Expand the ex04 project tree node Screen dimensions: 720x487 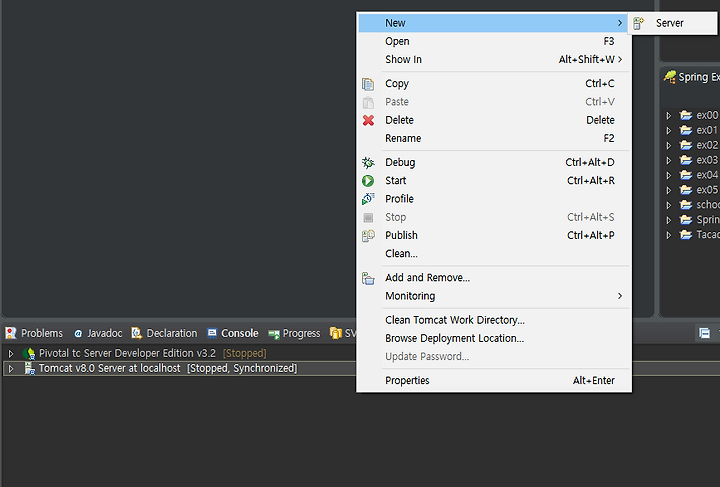tap(669, 175)
